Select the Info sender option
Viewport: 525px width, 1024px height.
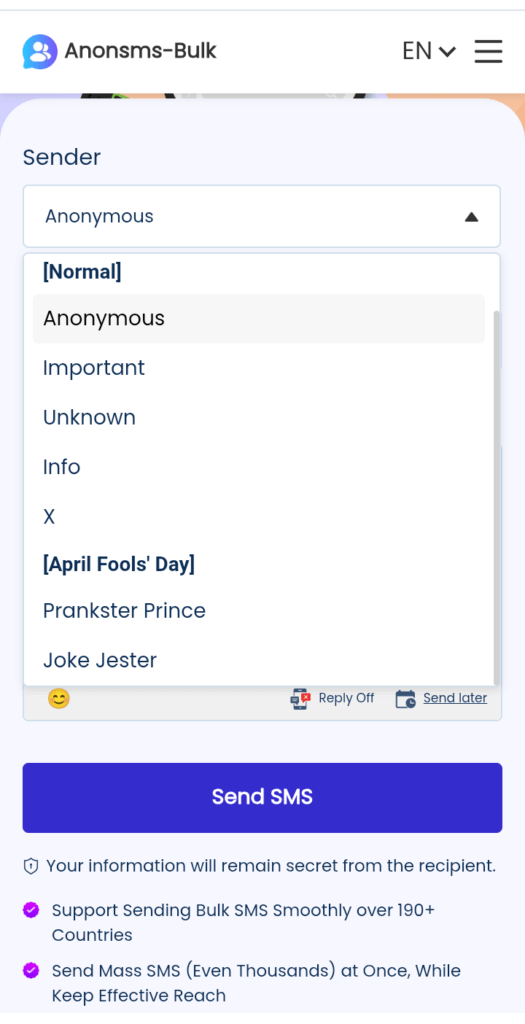[x=259, y=468]
